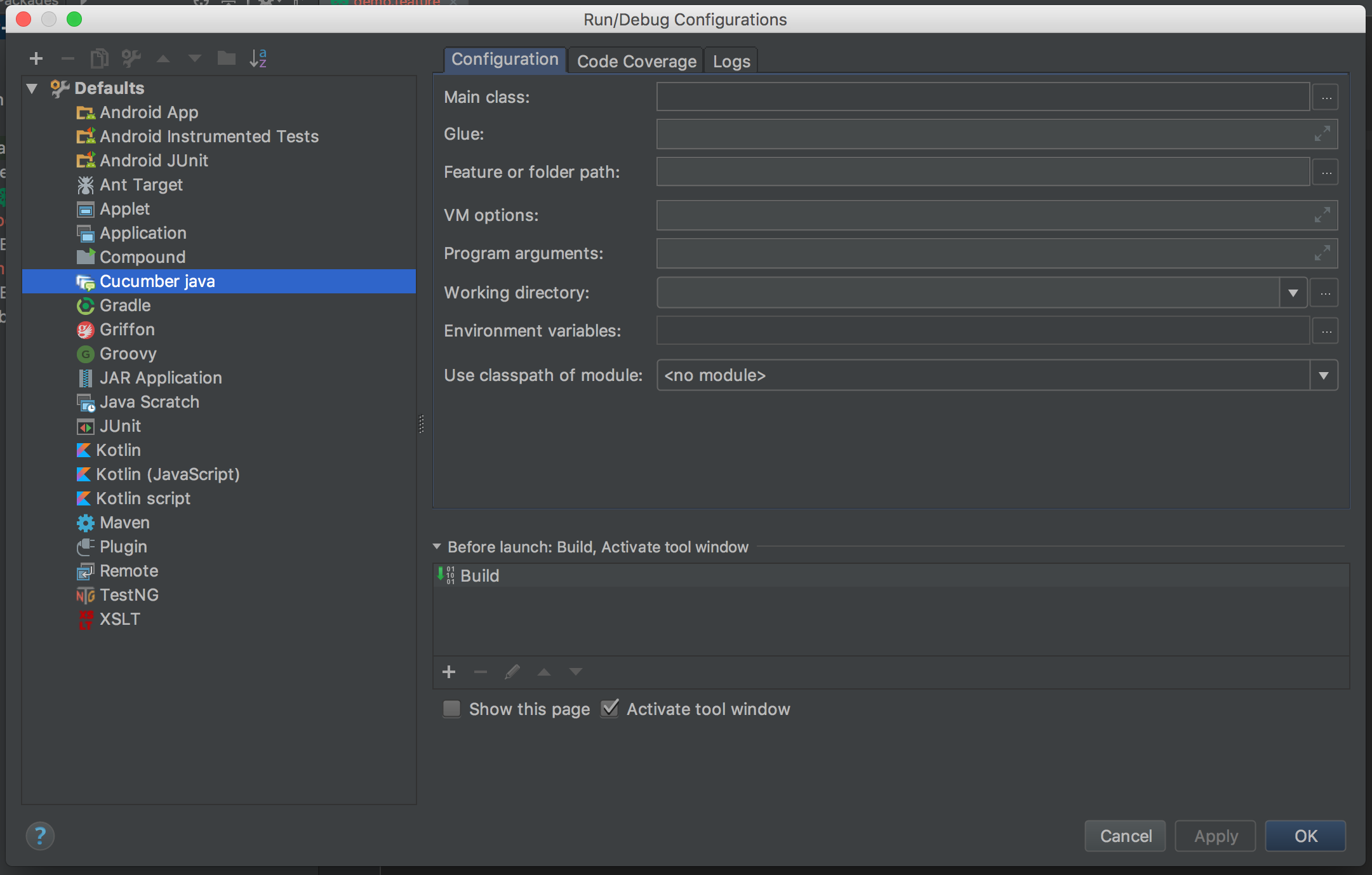Sort configurations alphabetically icon

tap(258, 59)
